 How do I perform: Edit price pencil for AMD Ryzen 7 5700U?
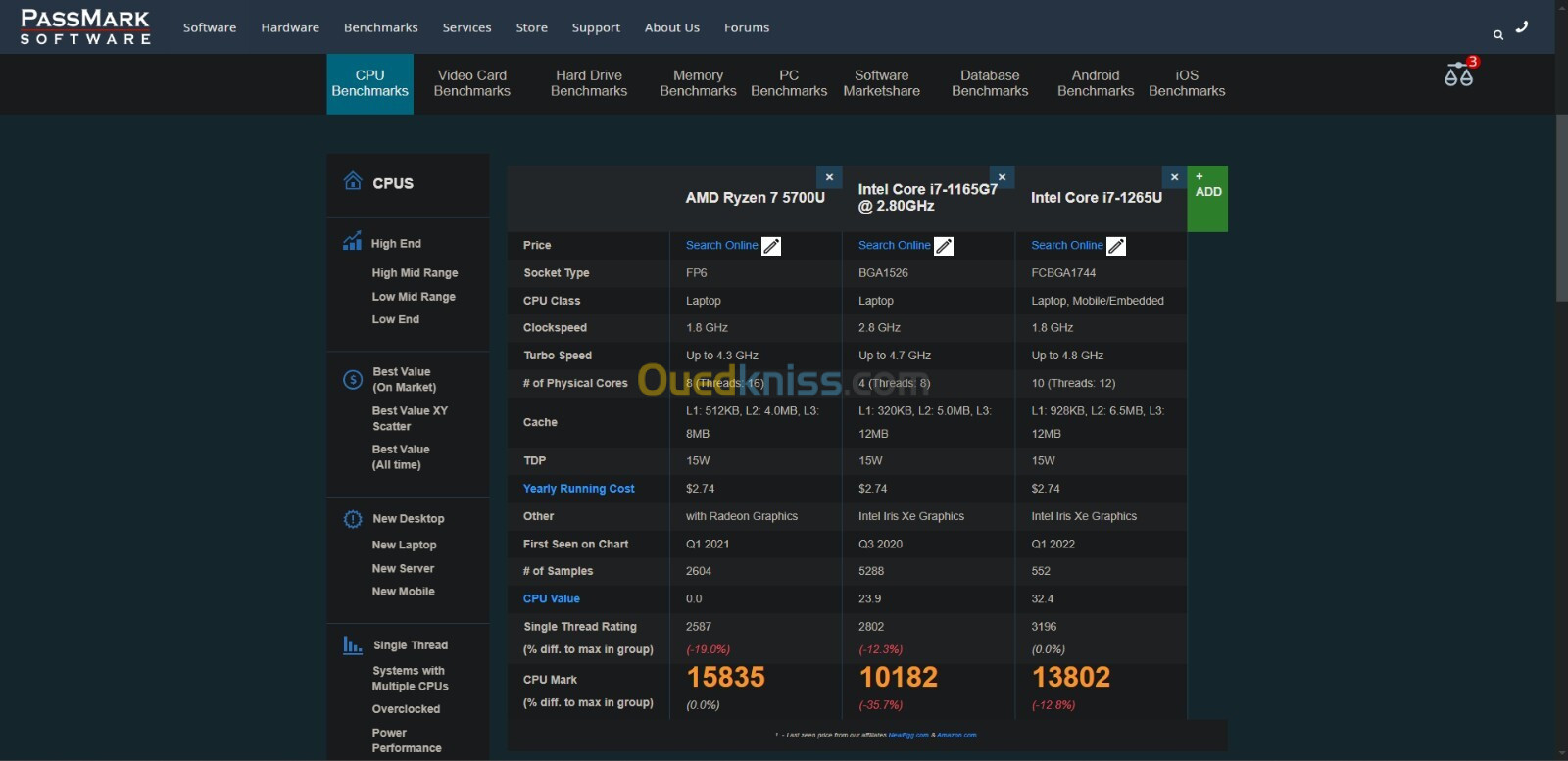(771, 246)
